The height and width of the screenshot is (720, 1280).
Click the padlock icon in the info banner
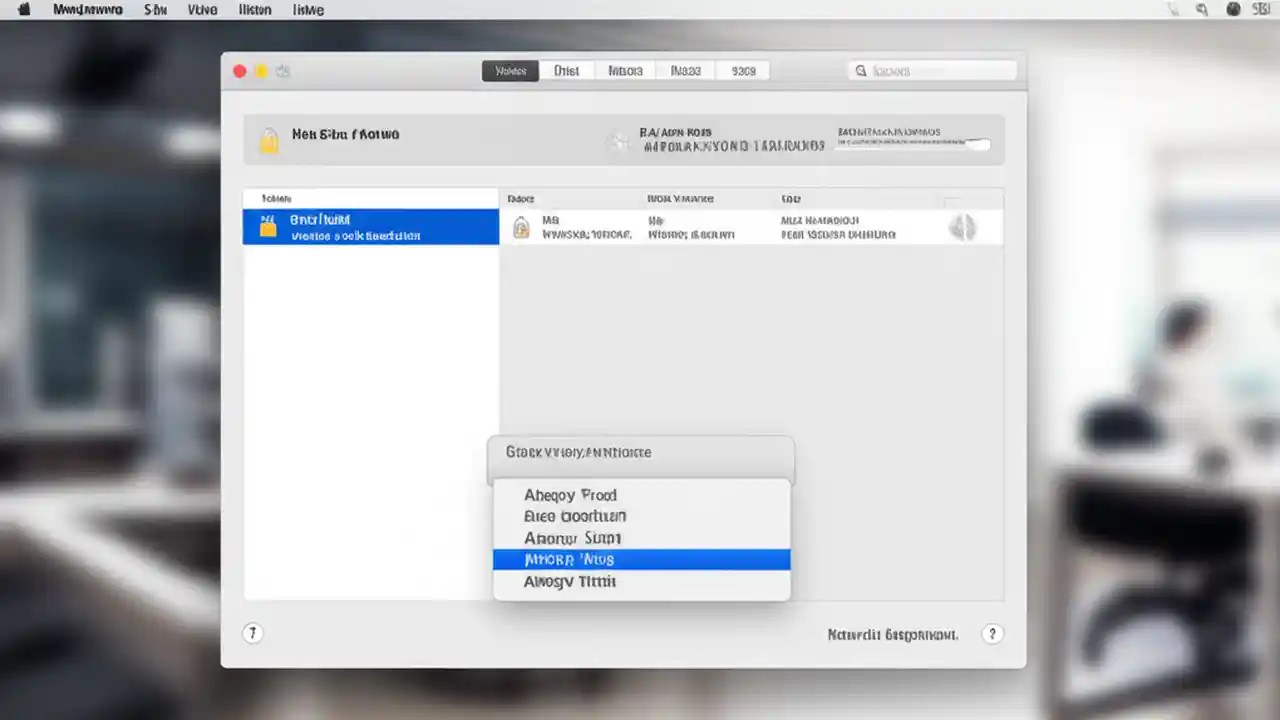pyautogui.click(x=268, y=140)
